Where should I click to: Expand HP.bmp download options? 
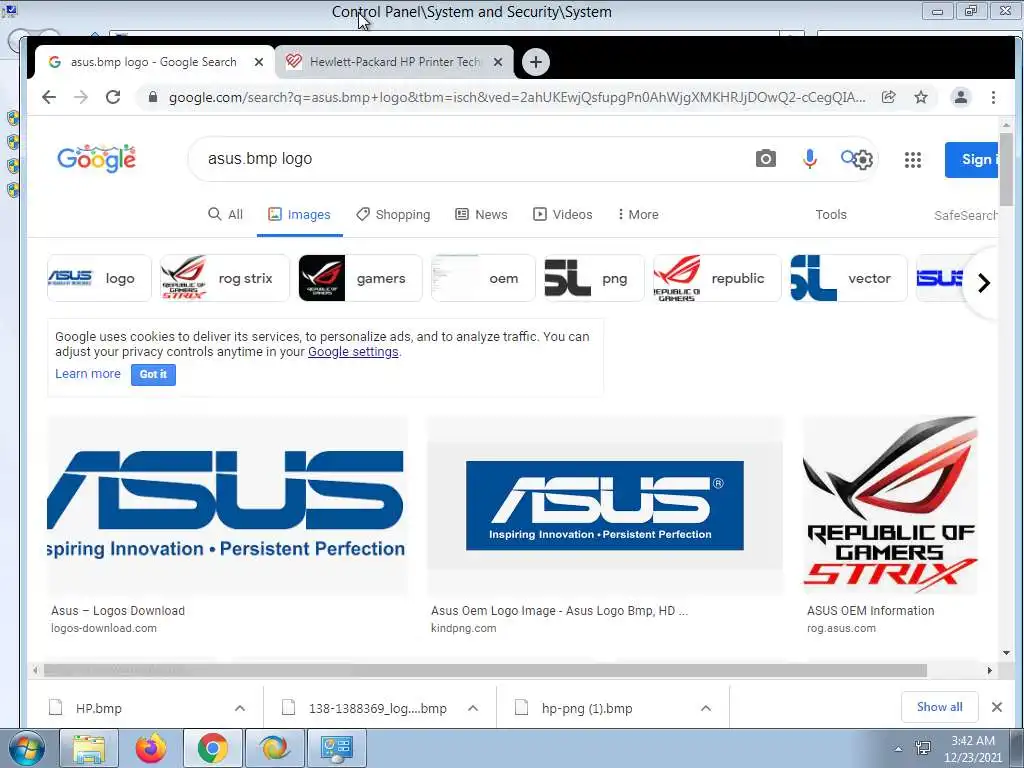pos(240,708)
